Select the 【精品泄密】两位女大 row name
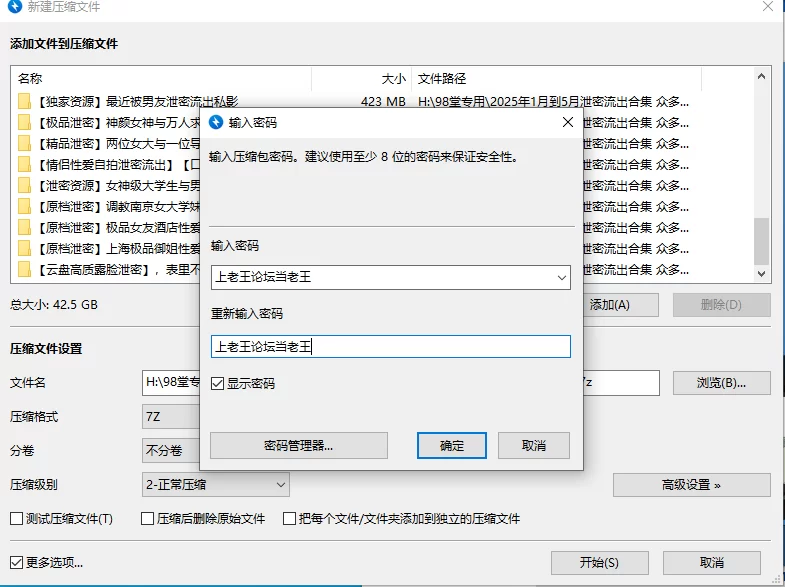This screenshot has width=785, height=587. point(118,144)
